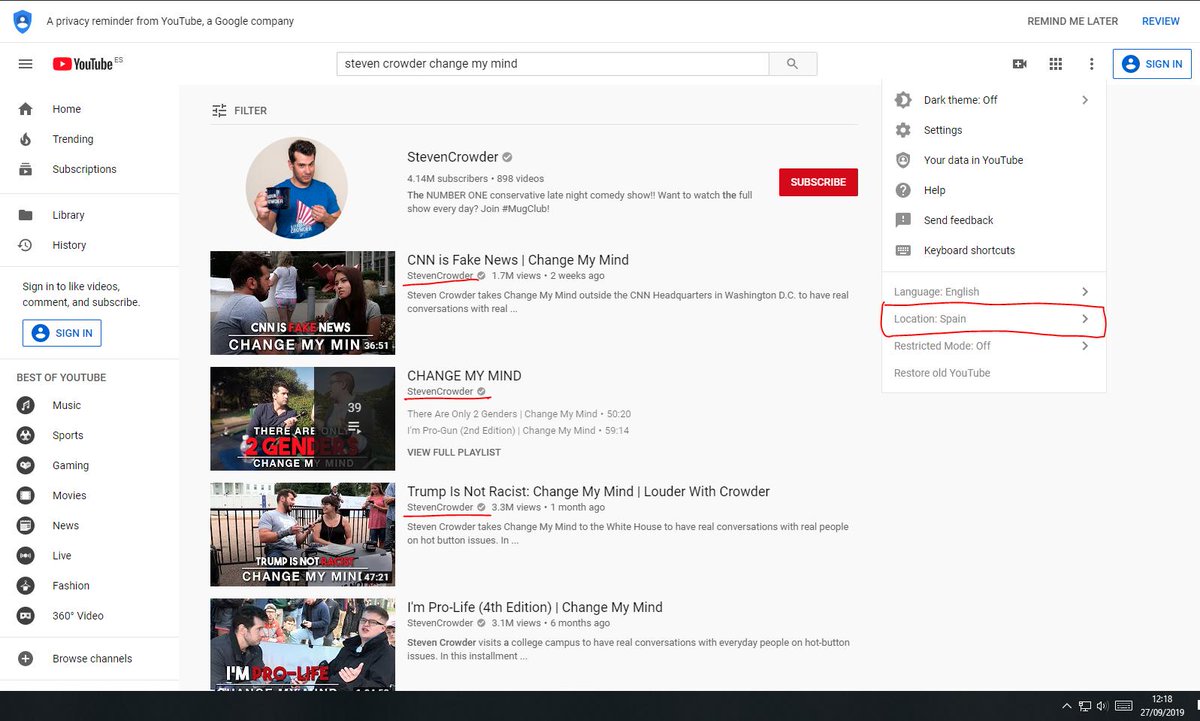
Task: Open I'm Pro-Life (4th Edition) title
Action: pyautogui.click(x=535, y=608)
